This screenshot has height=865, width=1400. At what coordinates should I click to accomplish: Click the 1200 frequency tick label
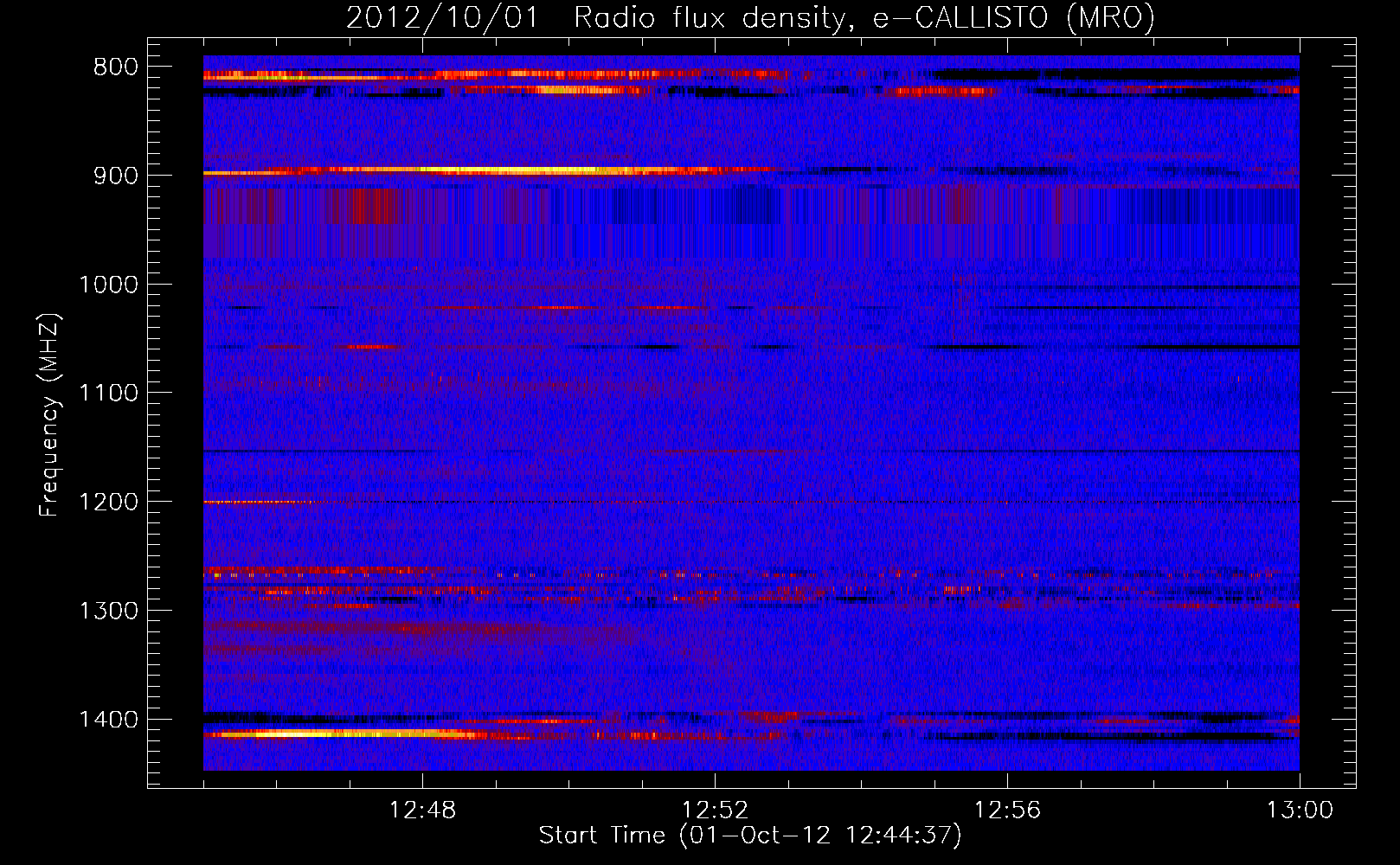point(109,503)
